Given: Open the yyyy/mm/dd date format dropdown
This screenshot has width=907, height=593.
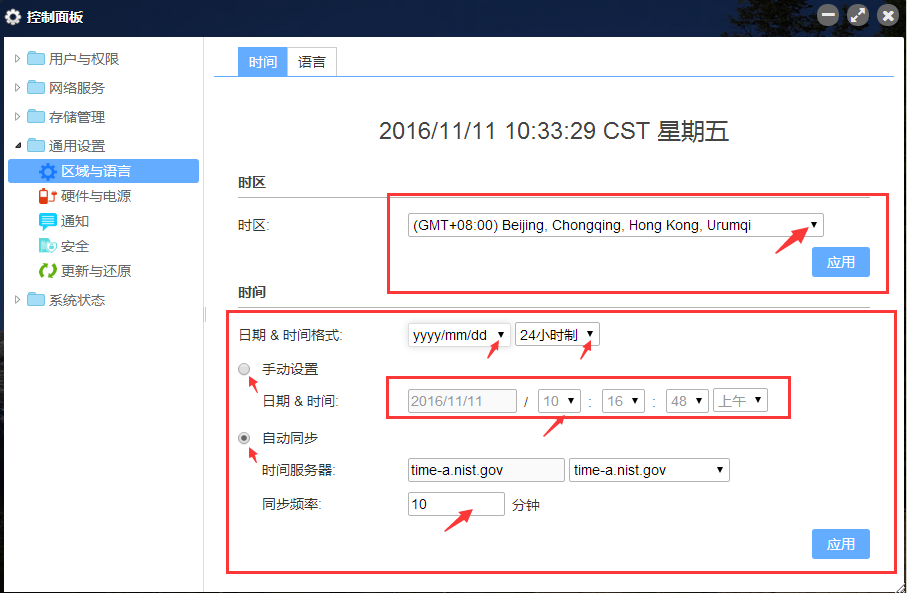Looking at the screenshot, I should [459, 334].
